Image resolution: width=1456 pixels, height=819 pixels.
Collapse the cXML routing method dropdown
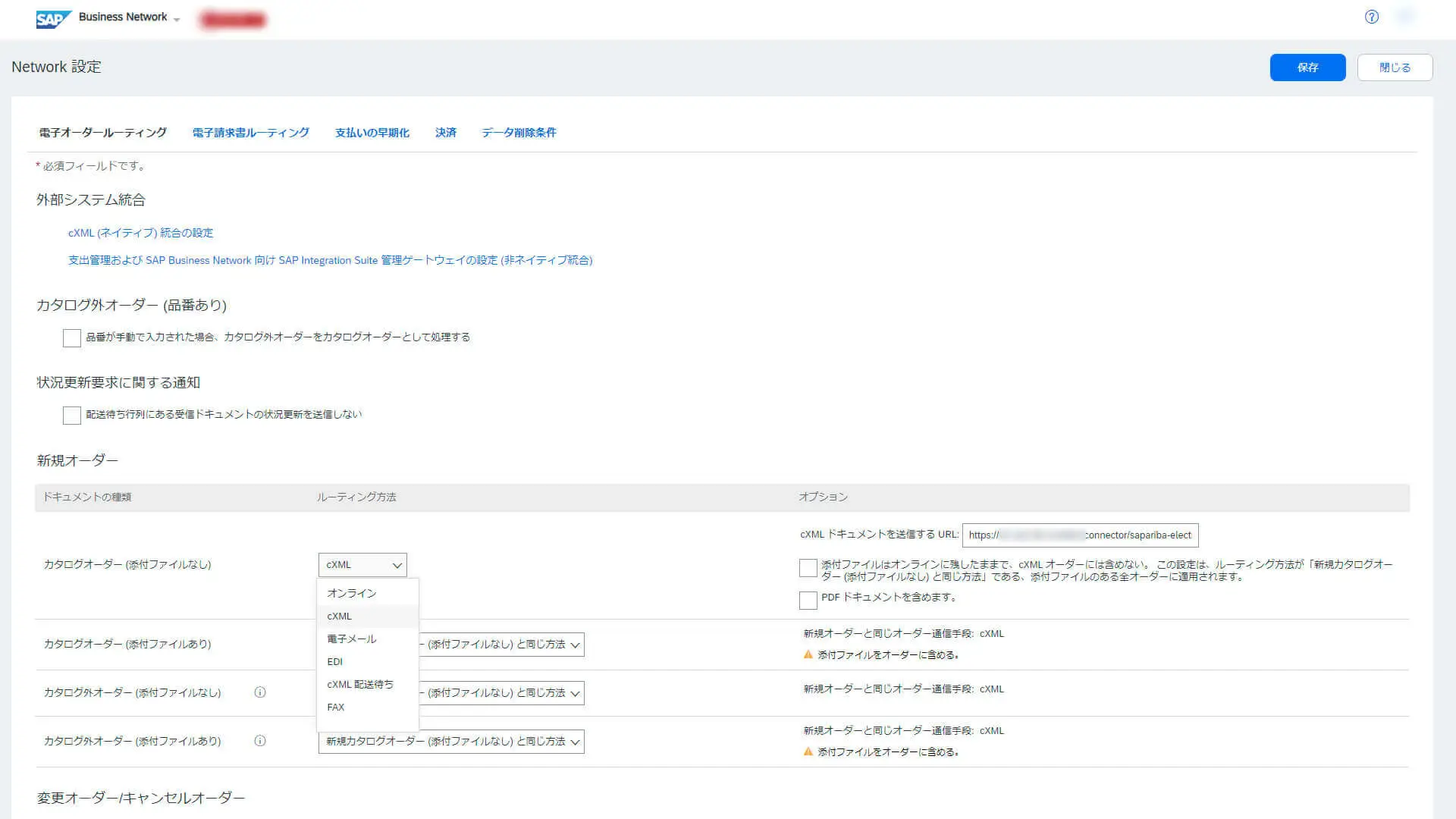[x=362, y=565]
